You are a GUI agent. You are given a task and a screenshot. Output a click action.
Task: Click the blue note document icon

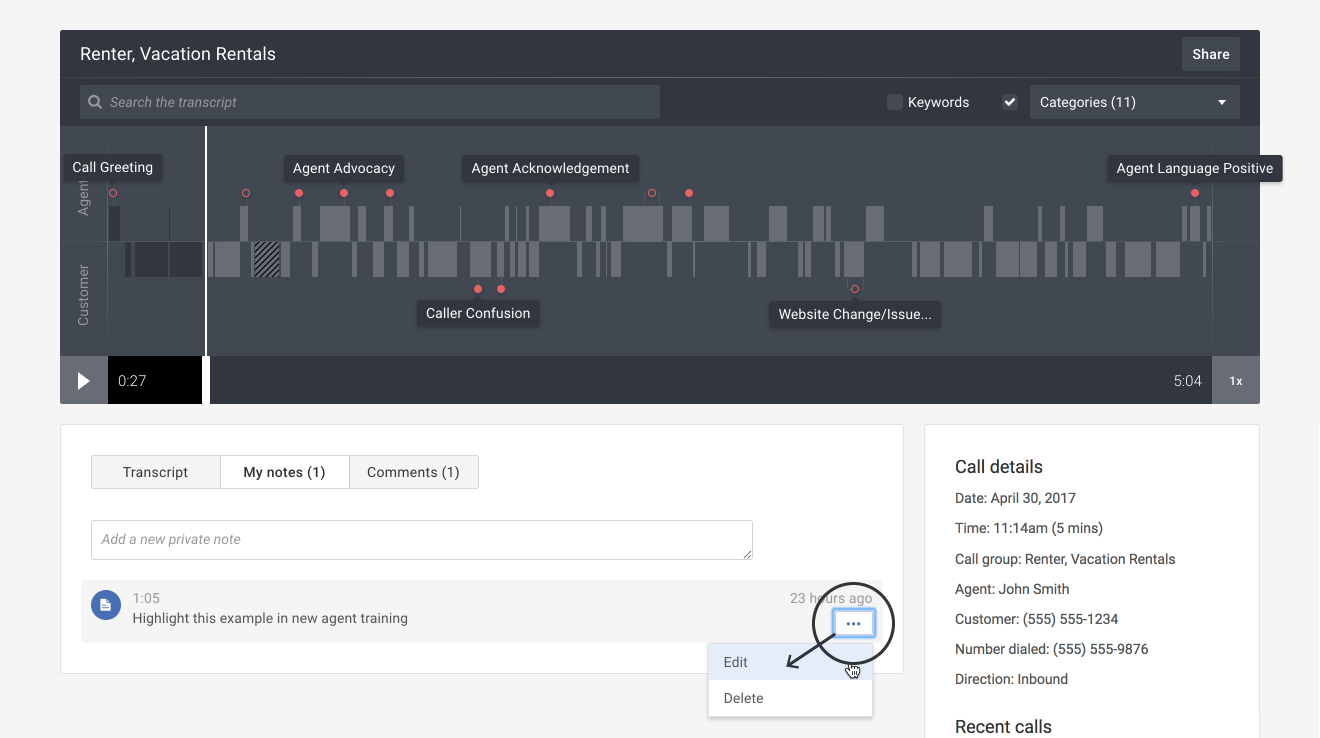pyautogui.click(x=107, y=604)
